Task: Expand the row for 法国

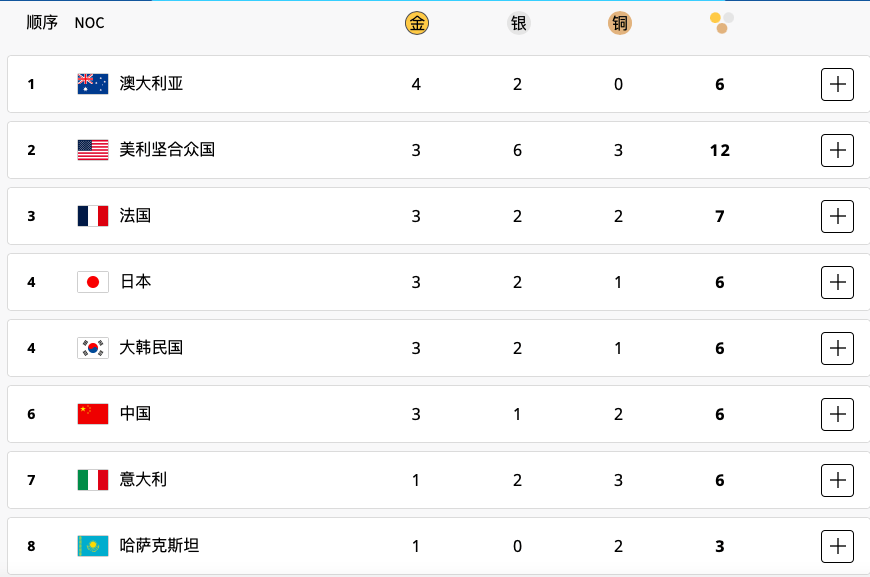Action: click(837, 216)
